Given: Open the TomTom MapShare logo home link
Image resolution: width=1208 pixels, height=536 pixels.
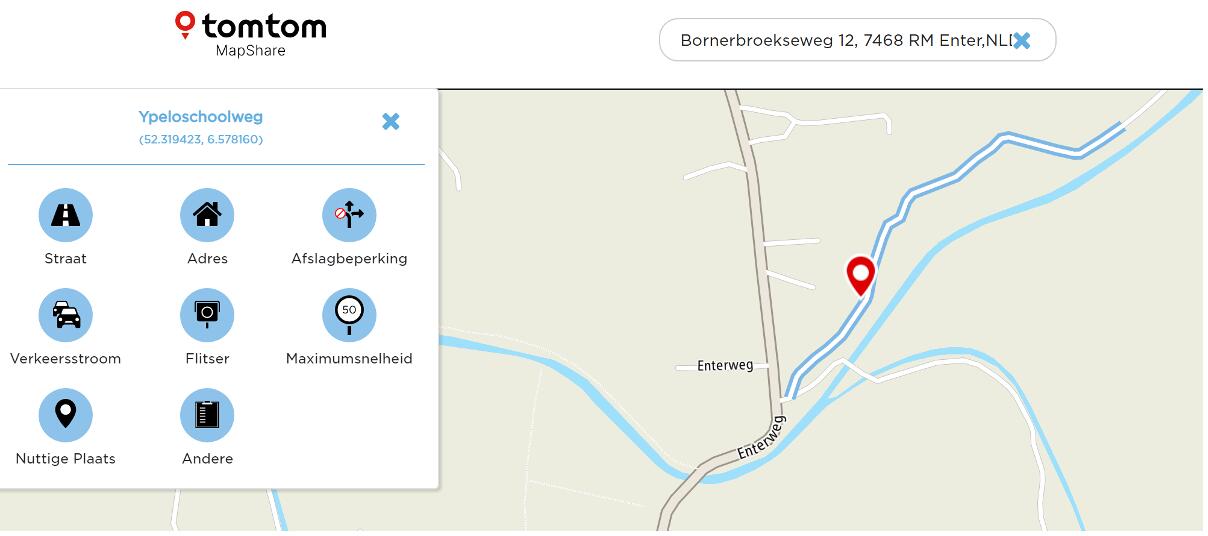Looking at the screenshot, I should click(251, 34).
